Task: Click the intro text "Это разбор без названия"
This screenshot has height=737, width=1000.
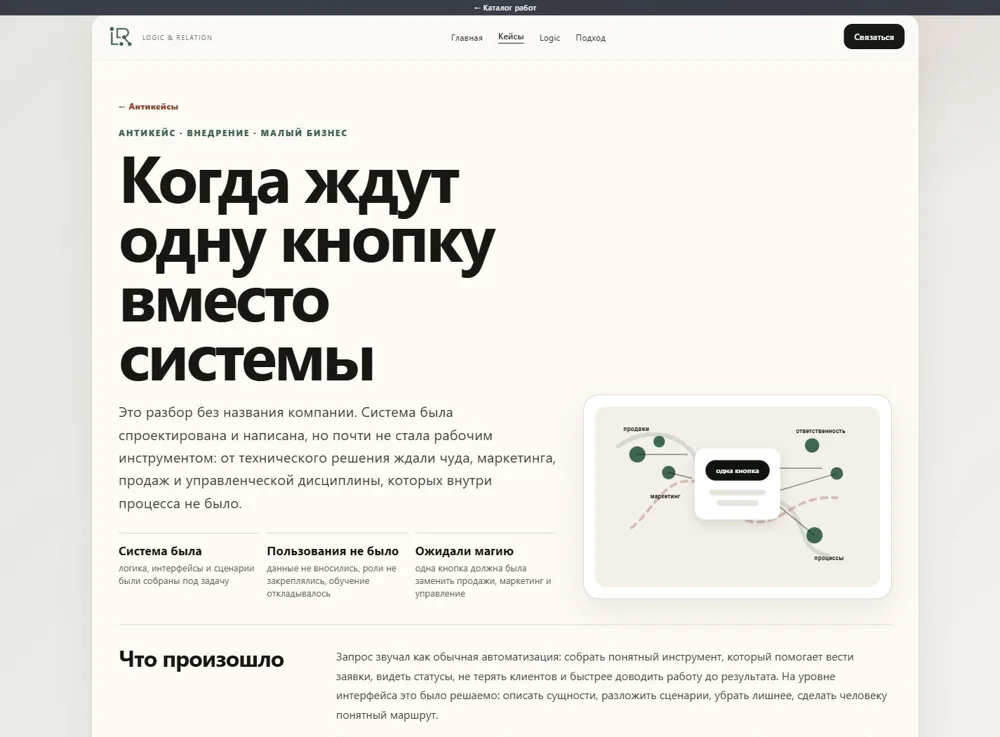Action: (337, 458)
